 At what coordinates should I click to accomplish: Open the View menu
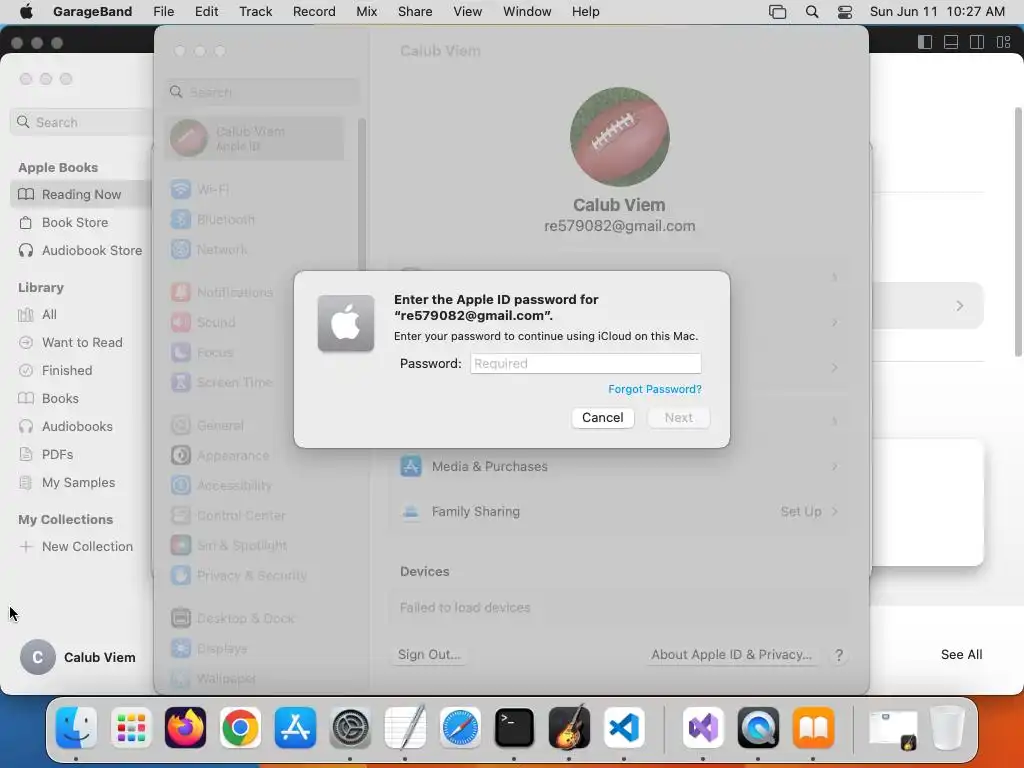468,12
